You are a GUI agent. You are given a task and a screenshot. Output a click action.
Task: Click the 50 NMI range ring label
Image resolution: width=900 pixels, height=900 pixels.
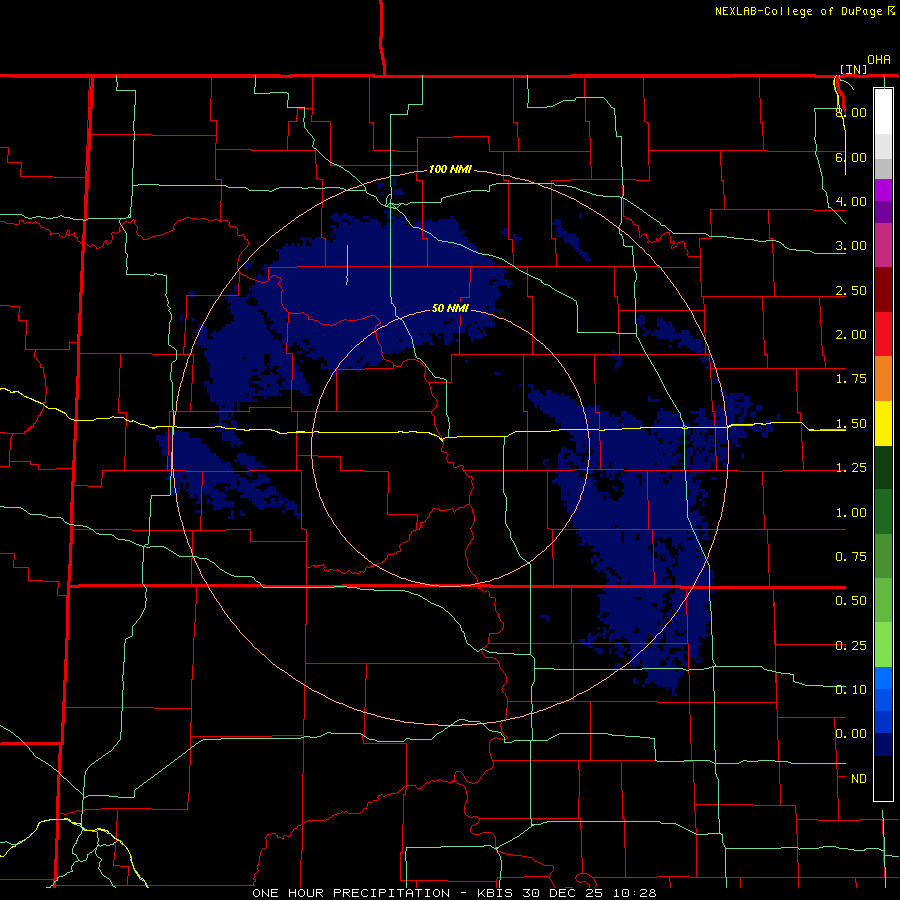(x=451, y=309)
